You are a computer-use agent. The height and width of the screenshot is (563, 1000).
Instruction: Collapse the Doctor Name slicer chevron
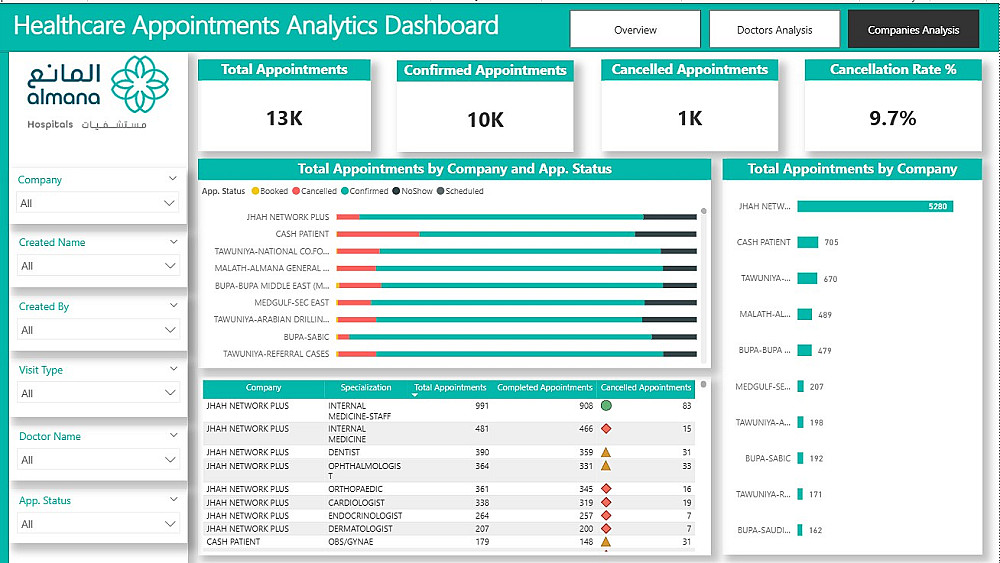point(173,435)
